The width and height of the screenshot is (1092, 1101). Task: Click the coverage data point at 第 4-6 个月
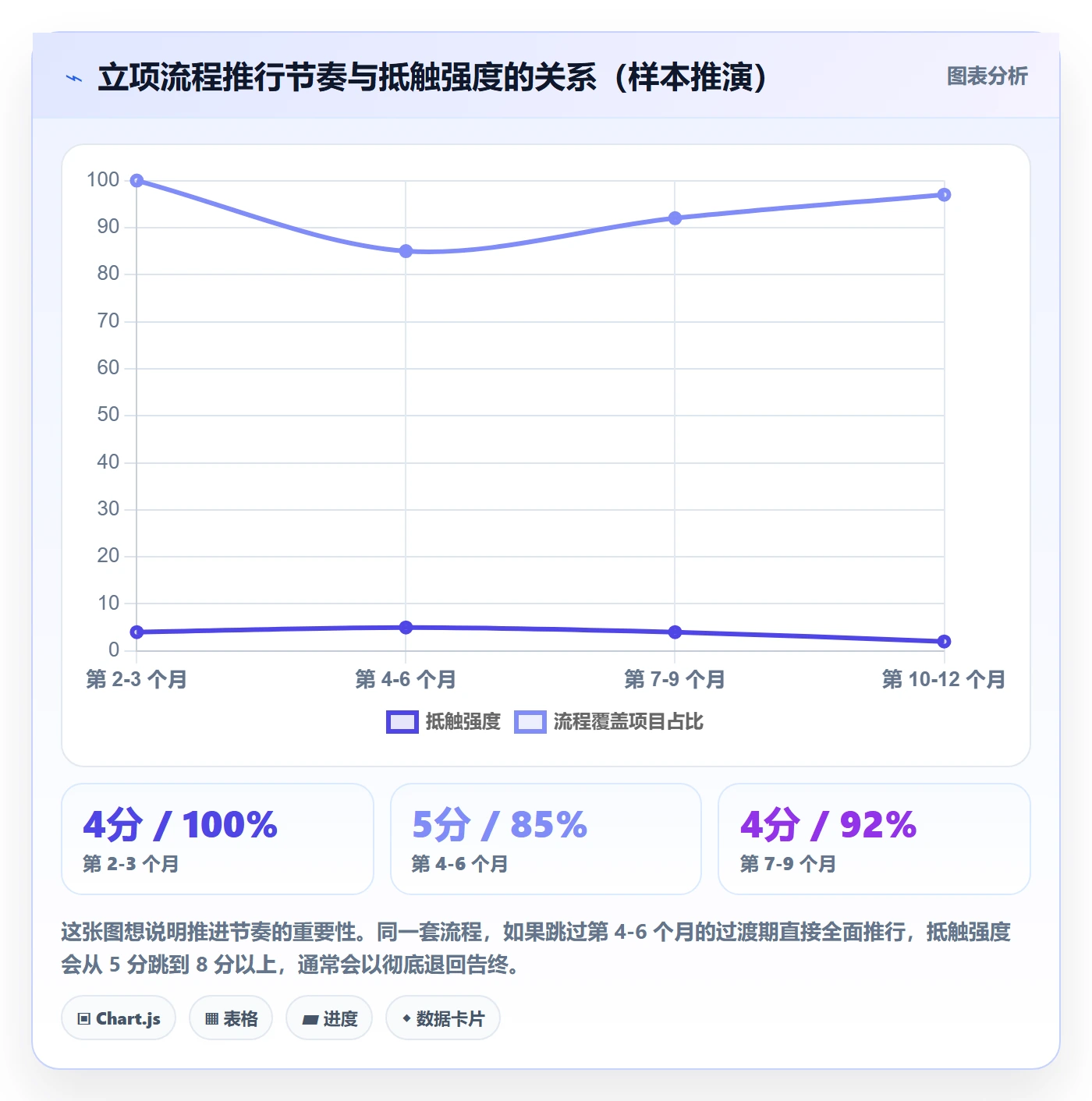click(406, 251)
